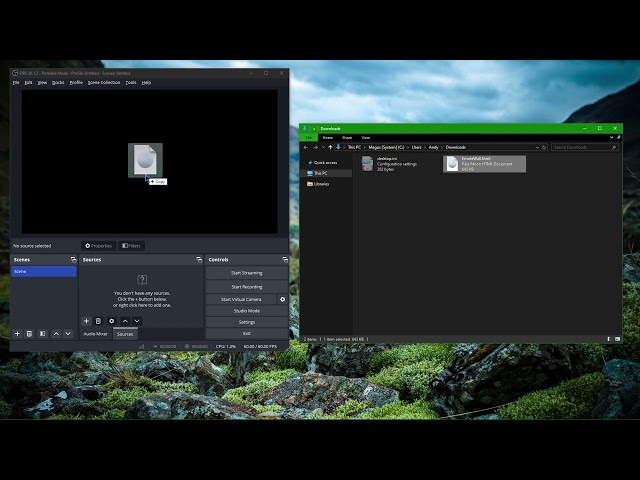Screen dimensions: 640x480
Task: Open the Explorer Share ribbon tab
Action: point(347,138)
